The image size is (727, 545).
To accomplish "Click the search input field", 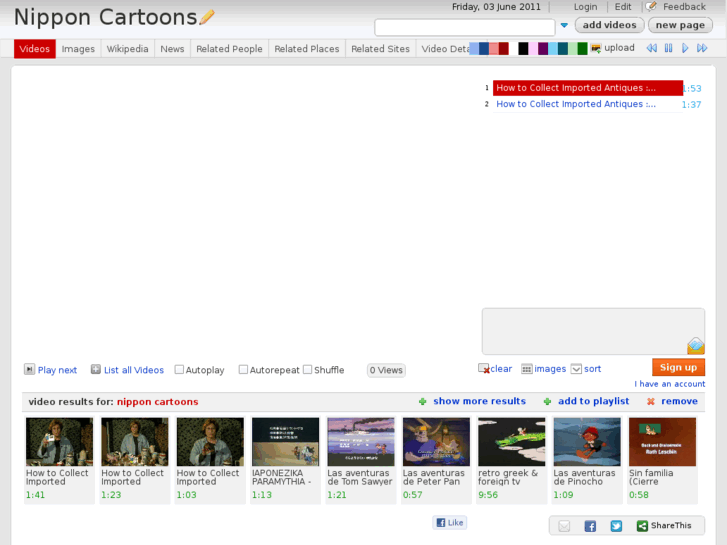I will (465, 27).
